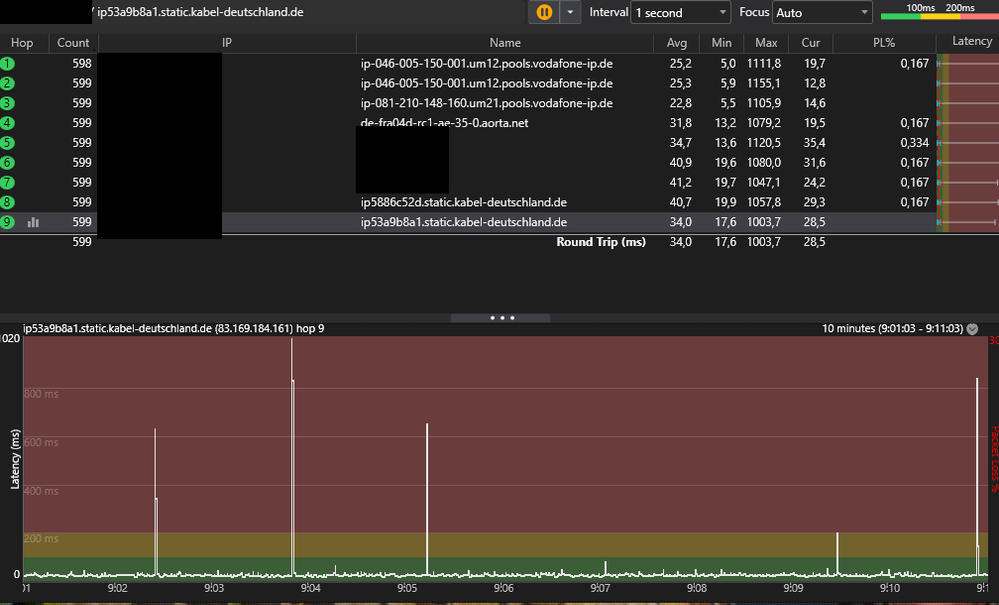Click the hop 7 green circle icon

tap(8, 182)
